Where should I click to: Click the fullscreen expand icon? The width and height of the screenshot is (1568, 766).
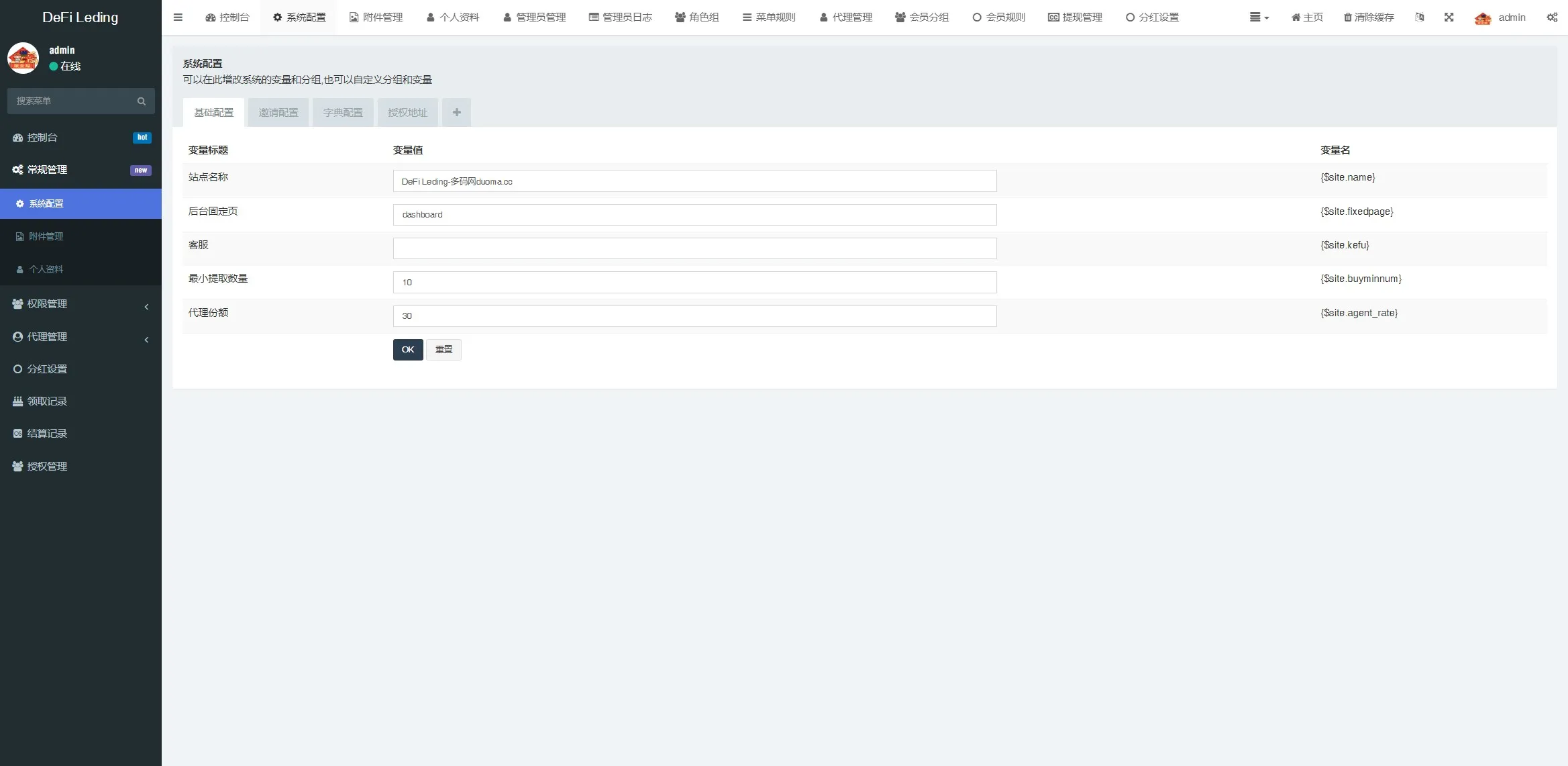click(1449, 17)
